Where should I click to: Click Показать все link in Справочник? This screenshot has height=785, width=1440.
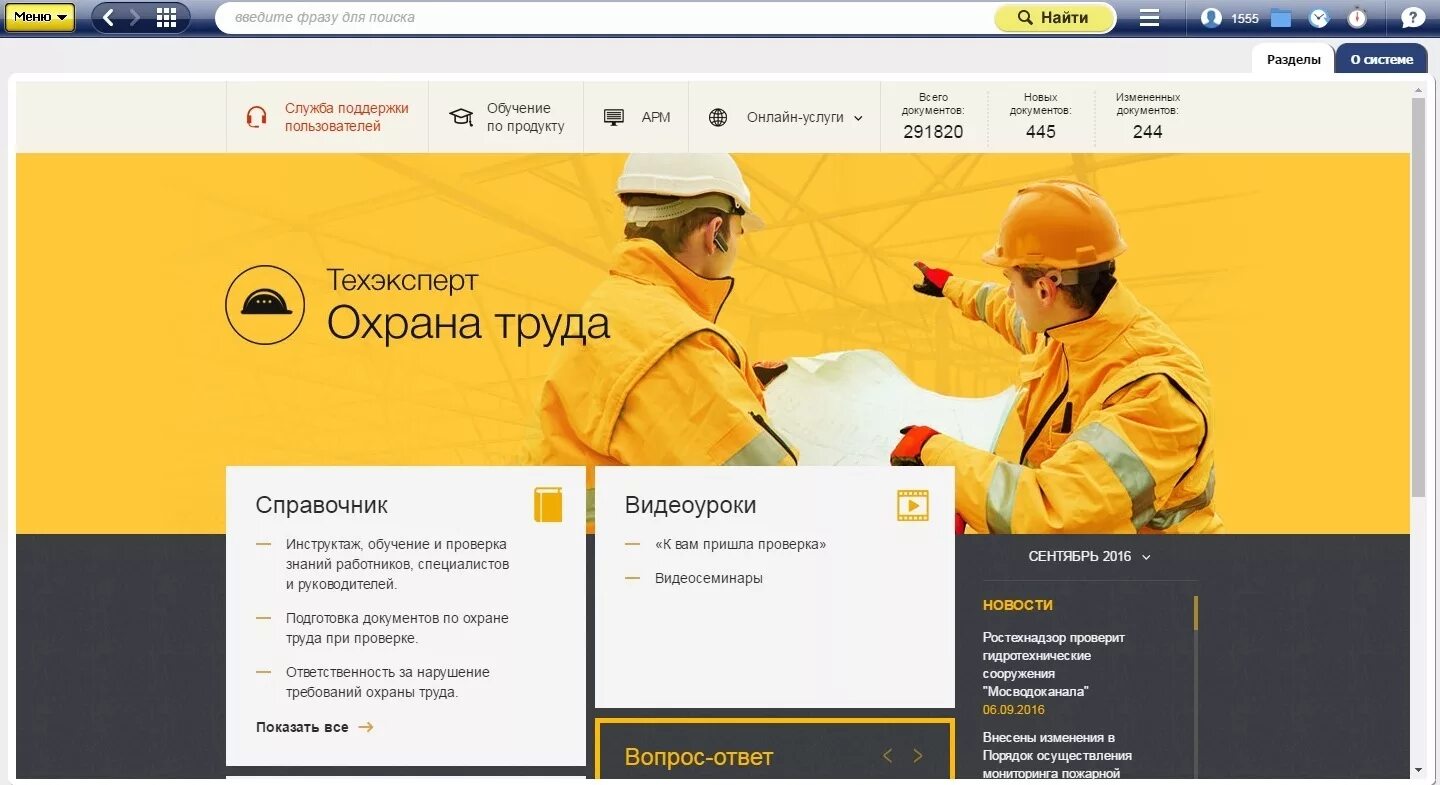pyautogui.click(x=315, y=727)
